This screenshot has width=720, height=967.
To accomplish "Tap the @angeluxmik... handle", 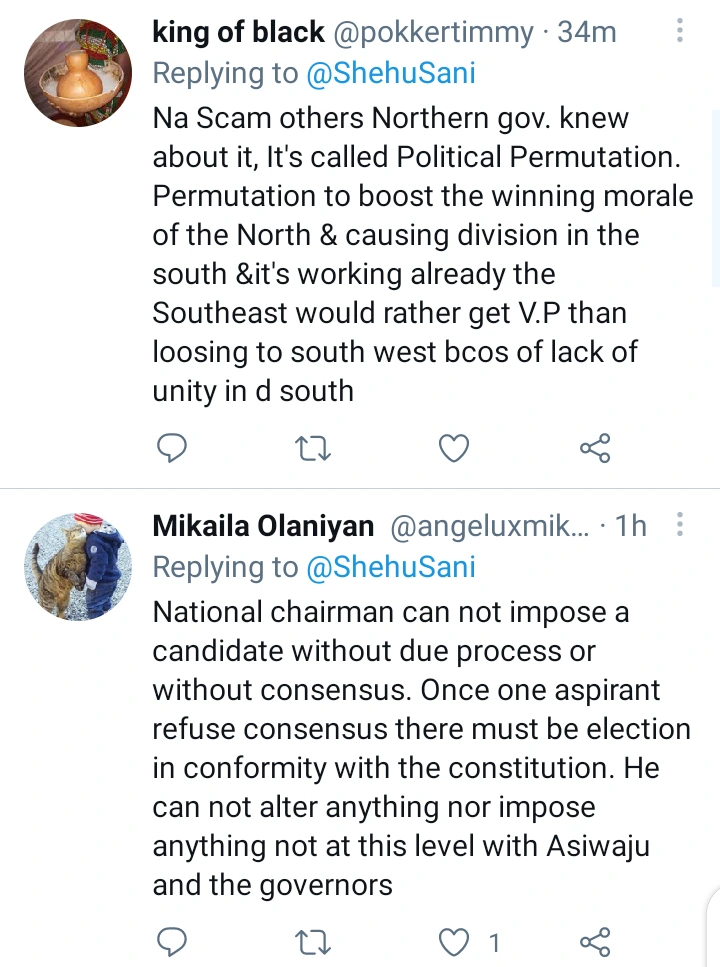I will click(490, 526).
